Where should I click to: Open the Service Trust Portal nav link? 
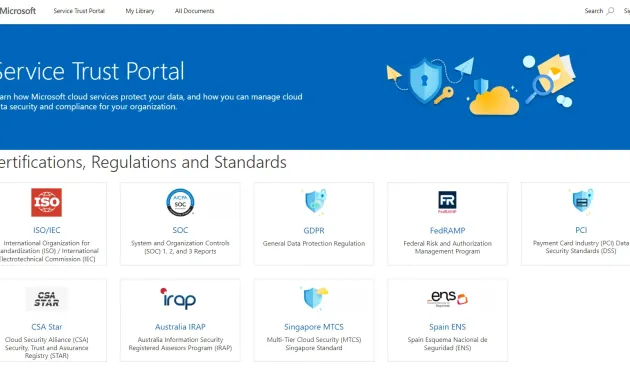[x=79, y=11]
